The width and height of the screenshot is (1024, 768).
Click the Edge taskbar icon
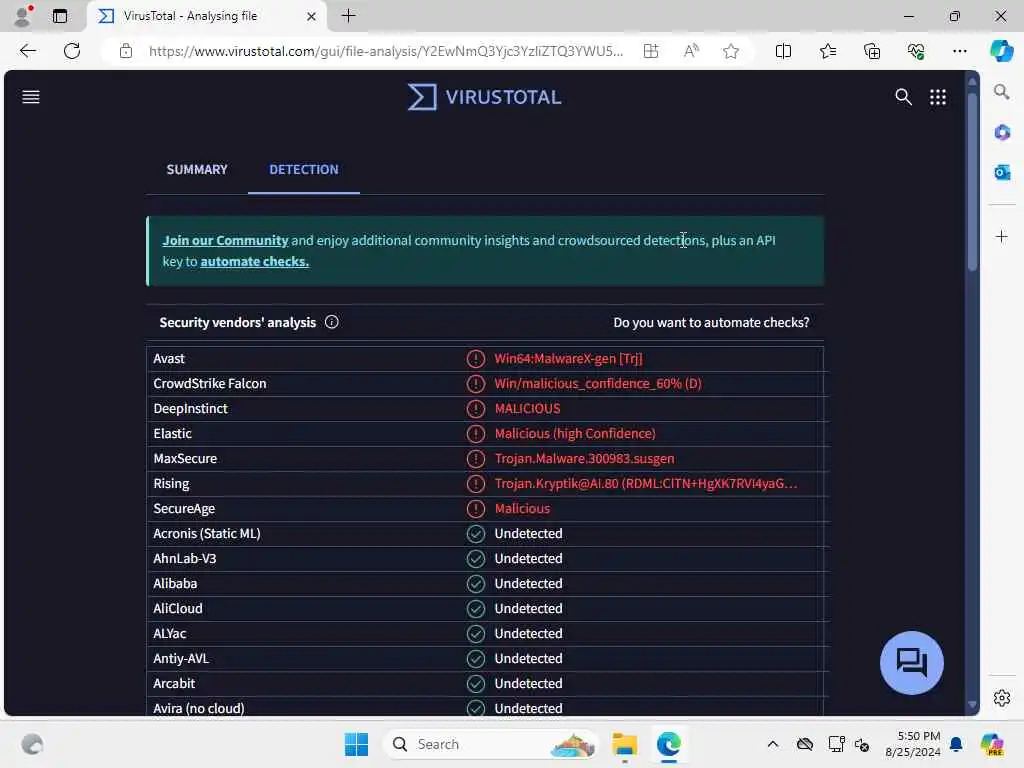coord(669,744)
